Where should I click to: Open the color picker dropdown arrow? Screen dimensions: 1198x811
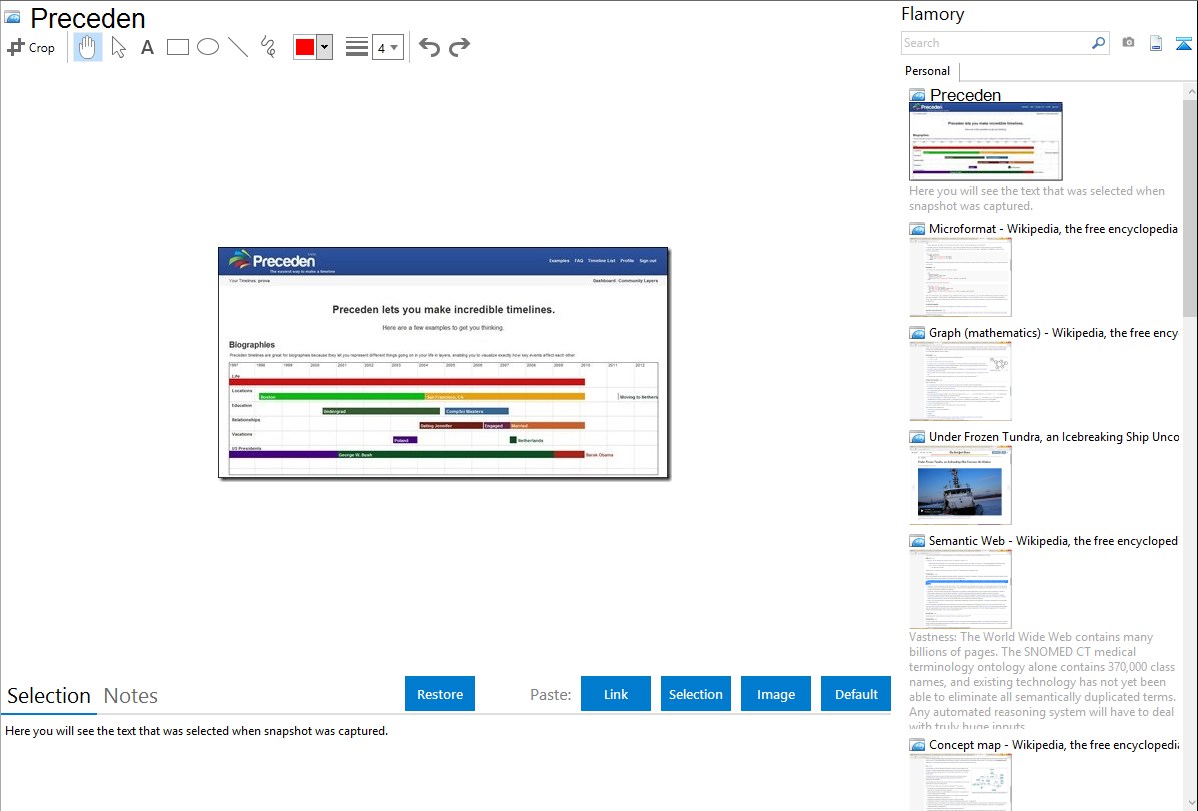(x=325, y=47)
